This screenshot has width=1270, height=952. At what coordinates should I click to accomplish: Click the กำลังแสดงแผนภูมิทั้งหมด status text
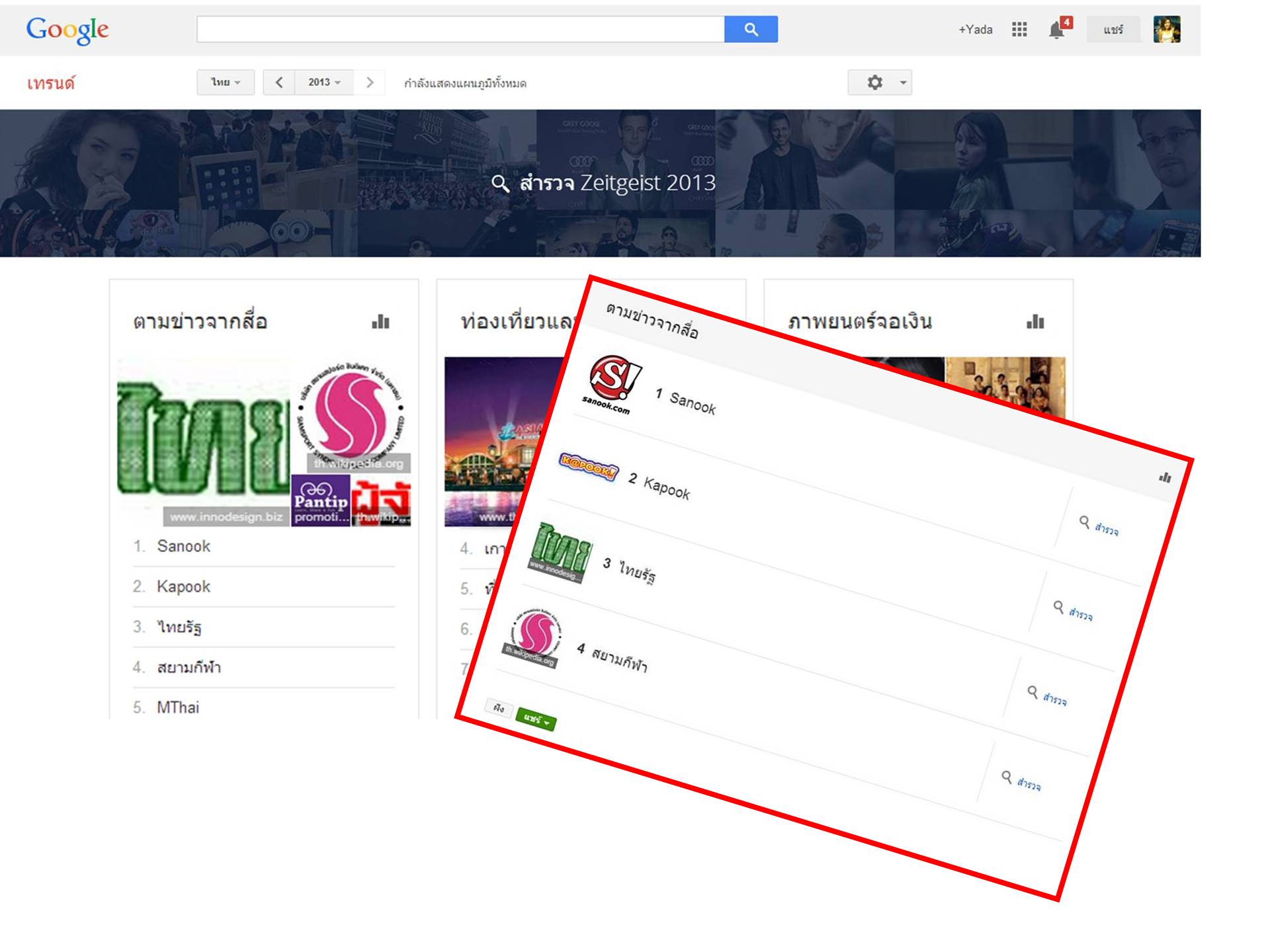(465, 83)
